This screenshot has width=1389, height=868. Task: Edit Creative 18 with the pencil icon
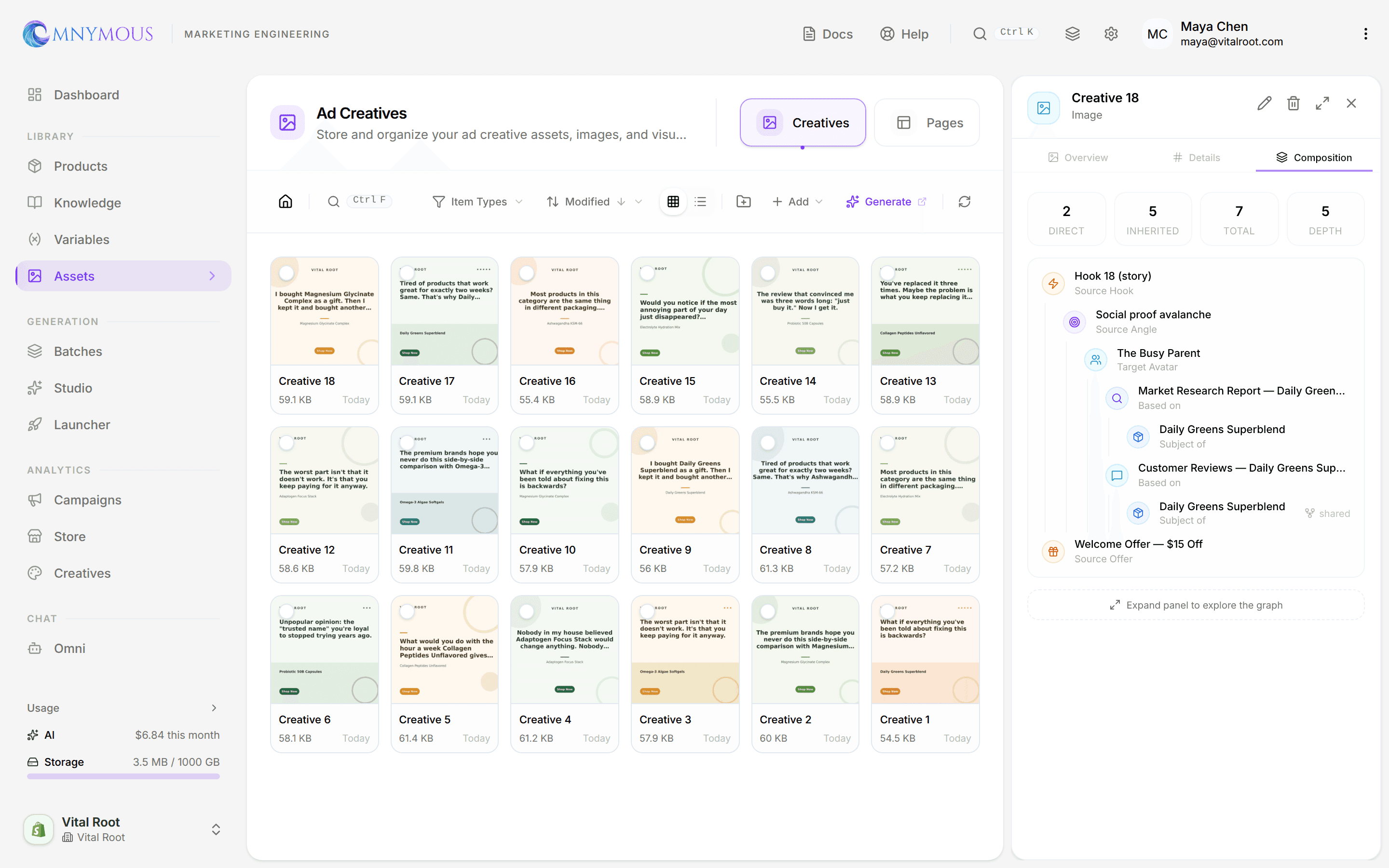(x=1265, y=103)
